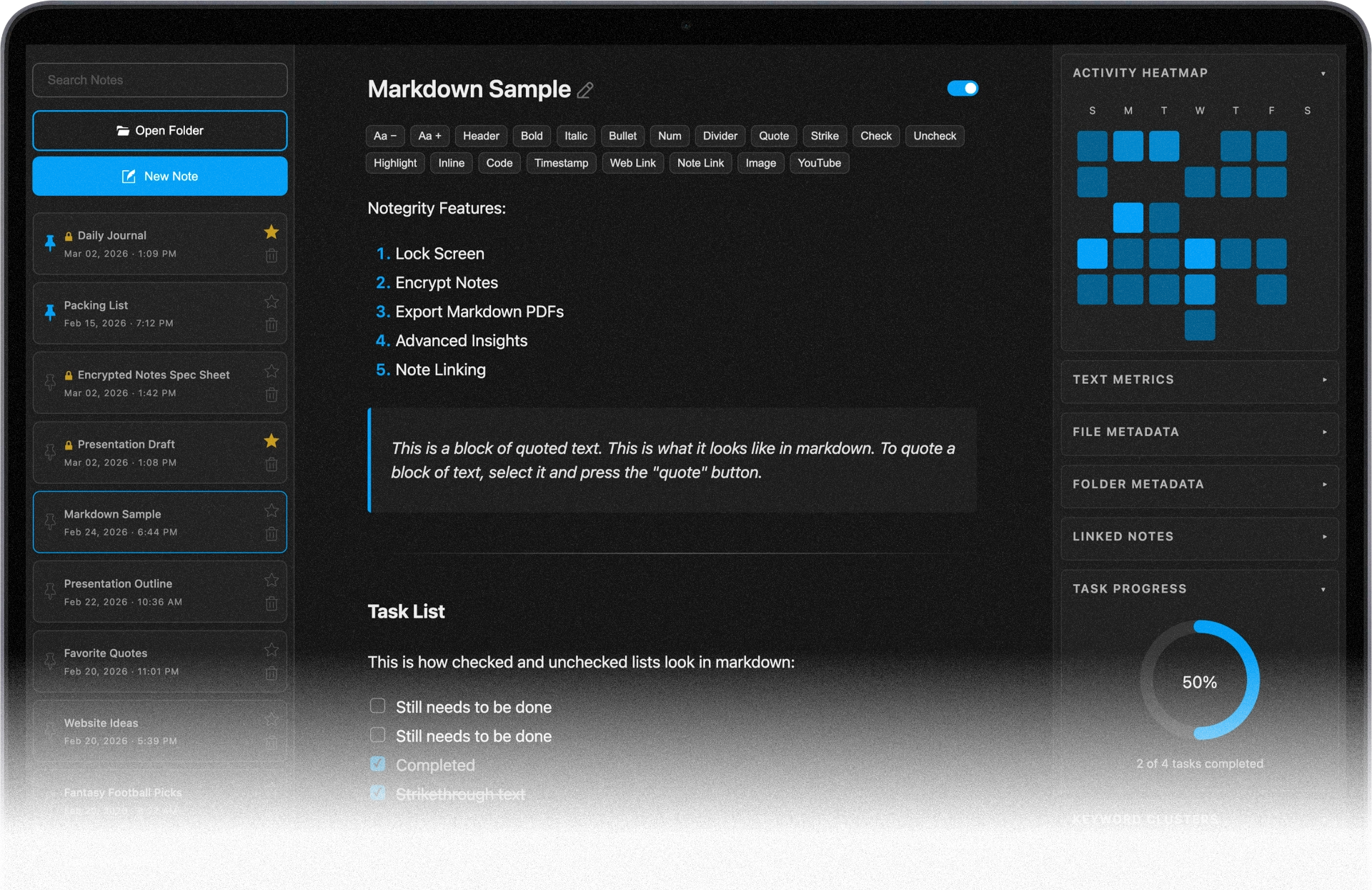Unpin the Packing List note
The image size is (1372, 890).
[50, 313]
